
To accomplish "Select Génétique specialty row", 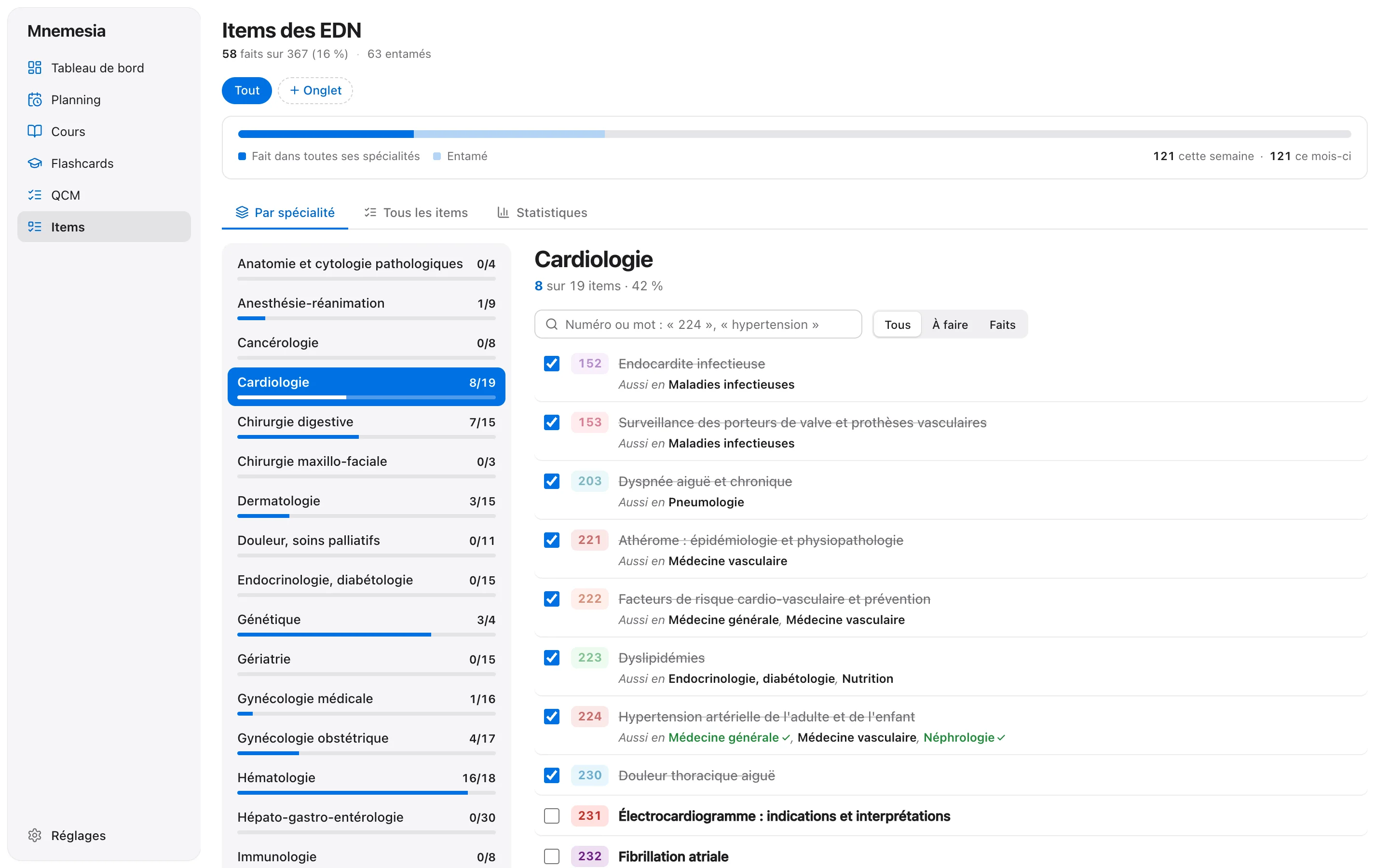I will pyautogui.click(x=366, y=624).
